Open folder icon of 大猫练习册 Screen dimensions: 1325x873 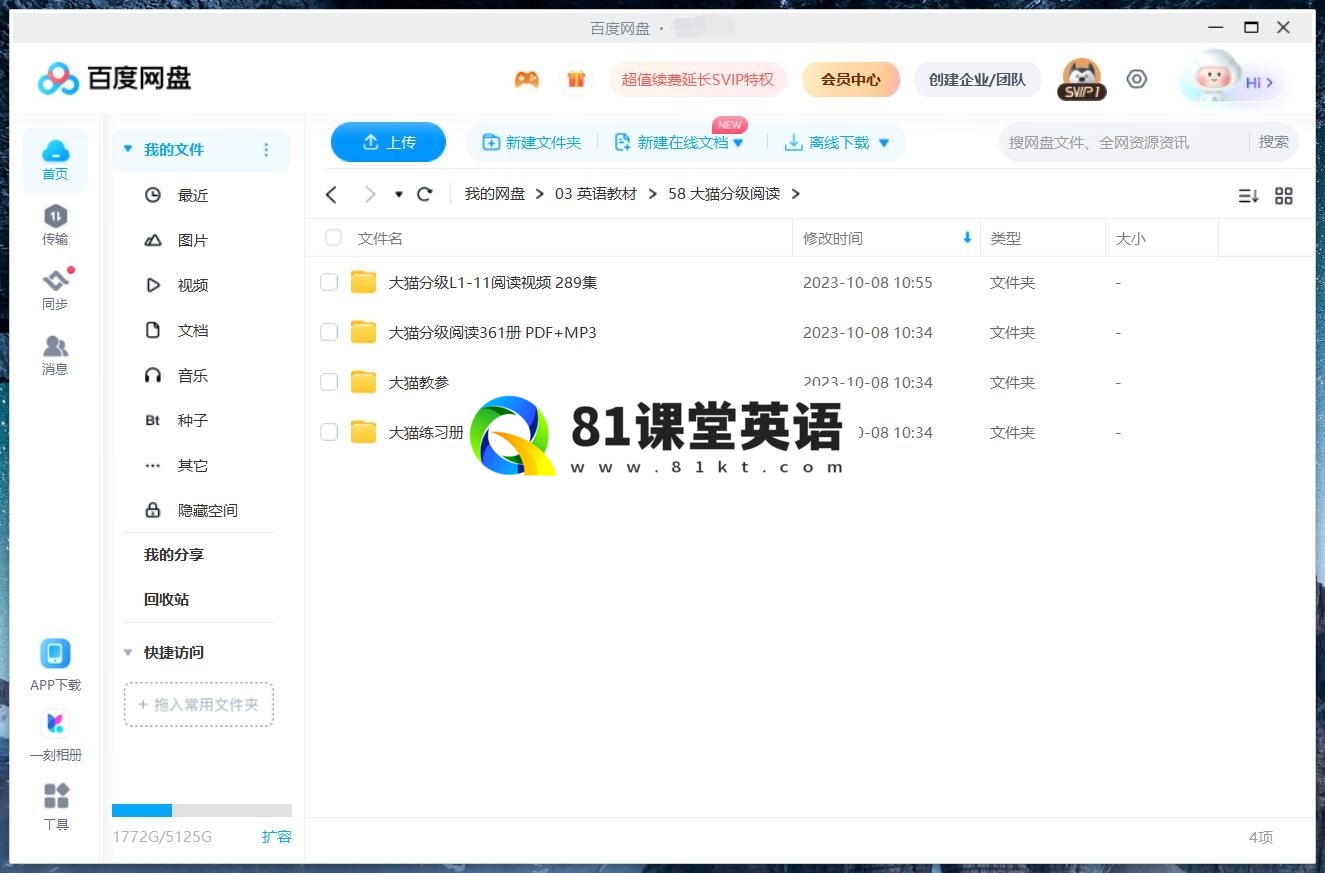(363, 432)
